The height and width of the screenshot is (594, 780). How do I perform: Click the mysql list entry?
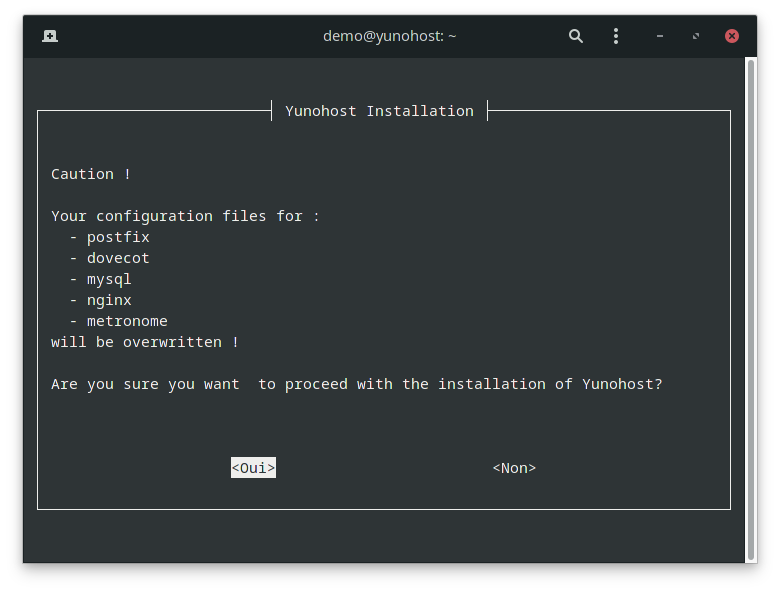click(x=109, y=280)
